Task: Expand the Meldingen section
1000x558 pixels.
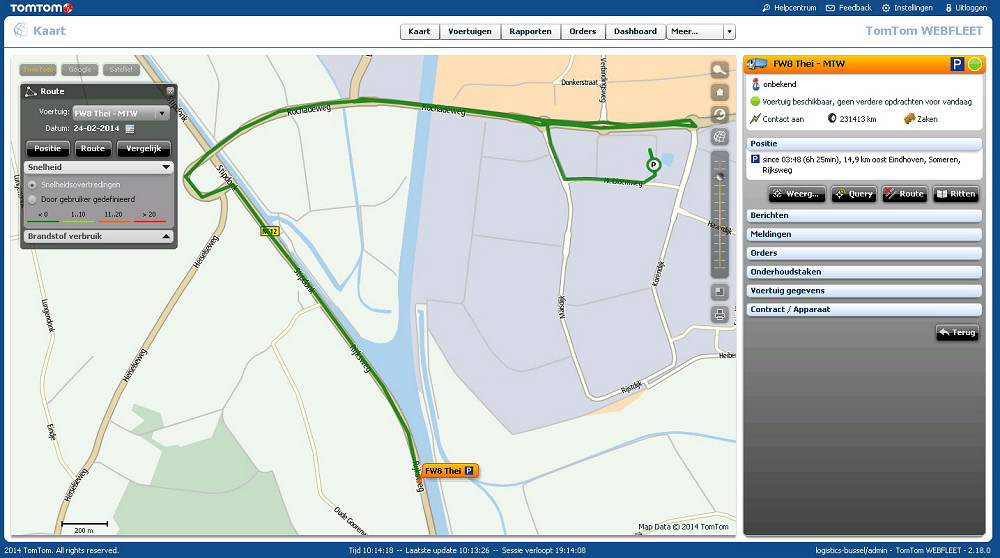Action: pos(864,234)
